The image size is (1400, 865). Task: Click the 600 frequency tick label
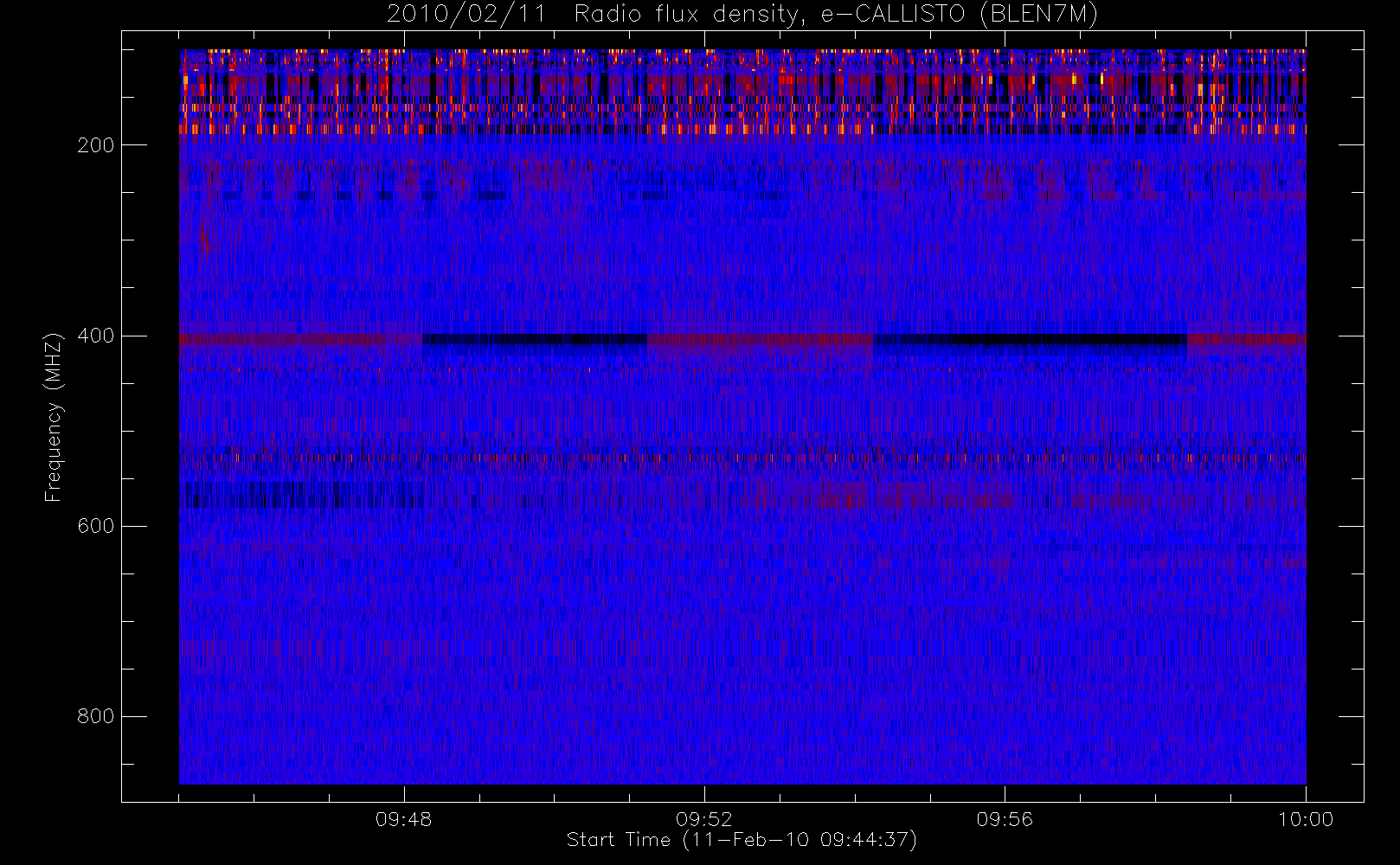(x=96, y=526)
